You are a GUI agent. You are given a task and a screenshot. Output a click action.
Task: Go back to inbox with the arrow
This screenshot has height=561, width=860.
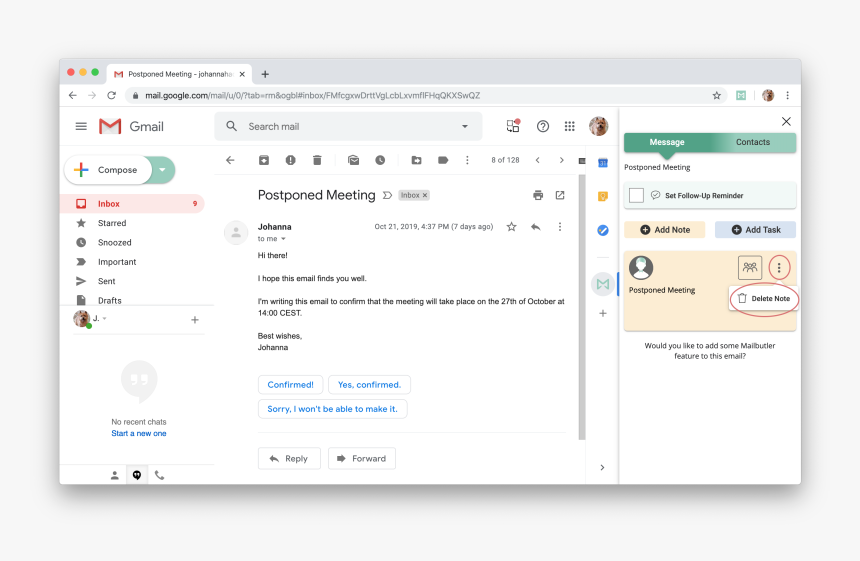(x=230, y=160)
